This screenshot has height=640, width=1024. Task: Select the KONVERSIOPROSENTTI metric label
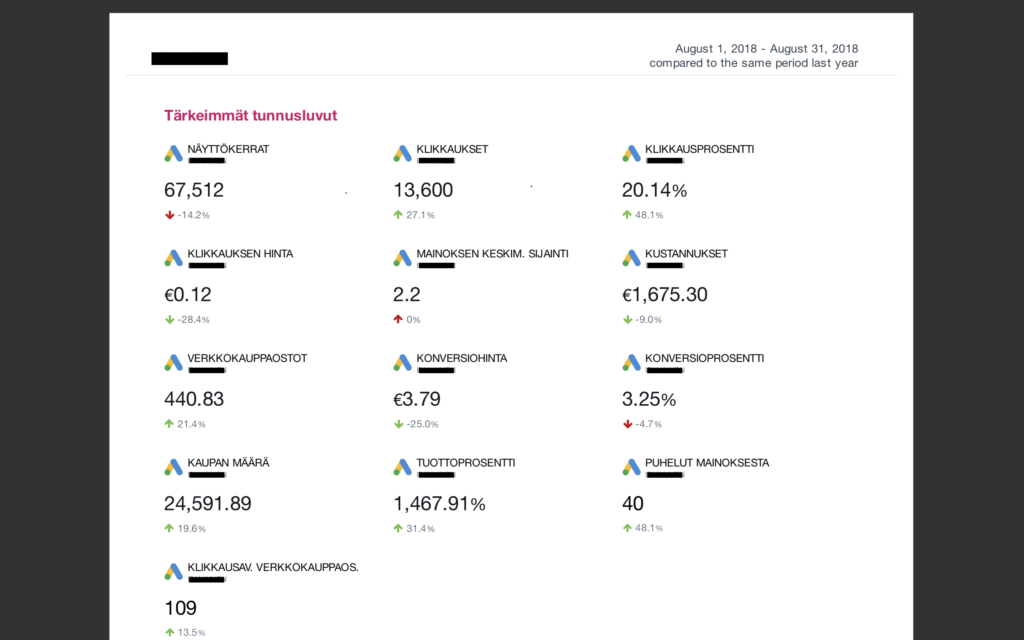coord(704,358)
